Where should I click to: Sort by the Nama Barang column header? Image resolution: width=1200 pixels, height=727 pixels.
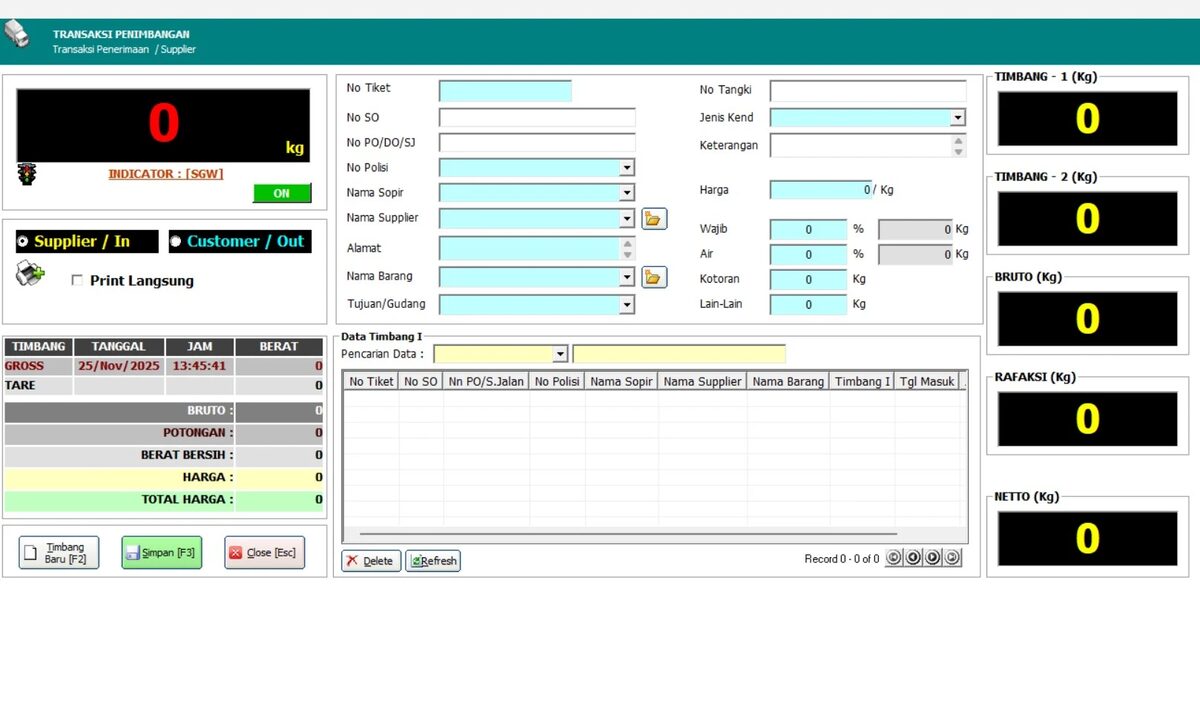coord(788,381)
